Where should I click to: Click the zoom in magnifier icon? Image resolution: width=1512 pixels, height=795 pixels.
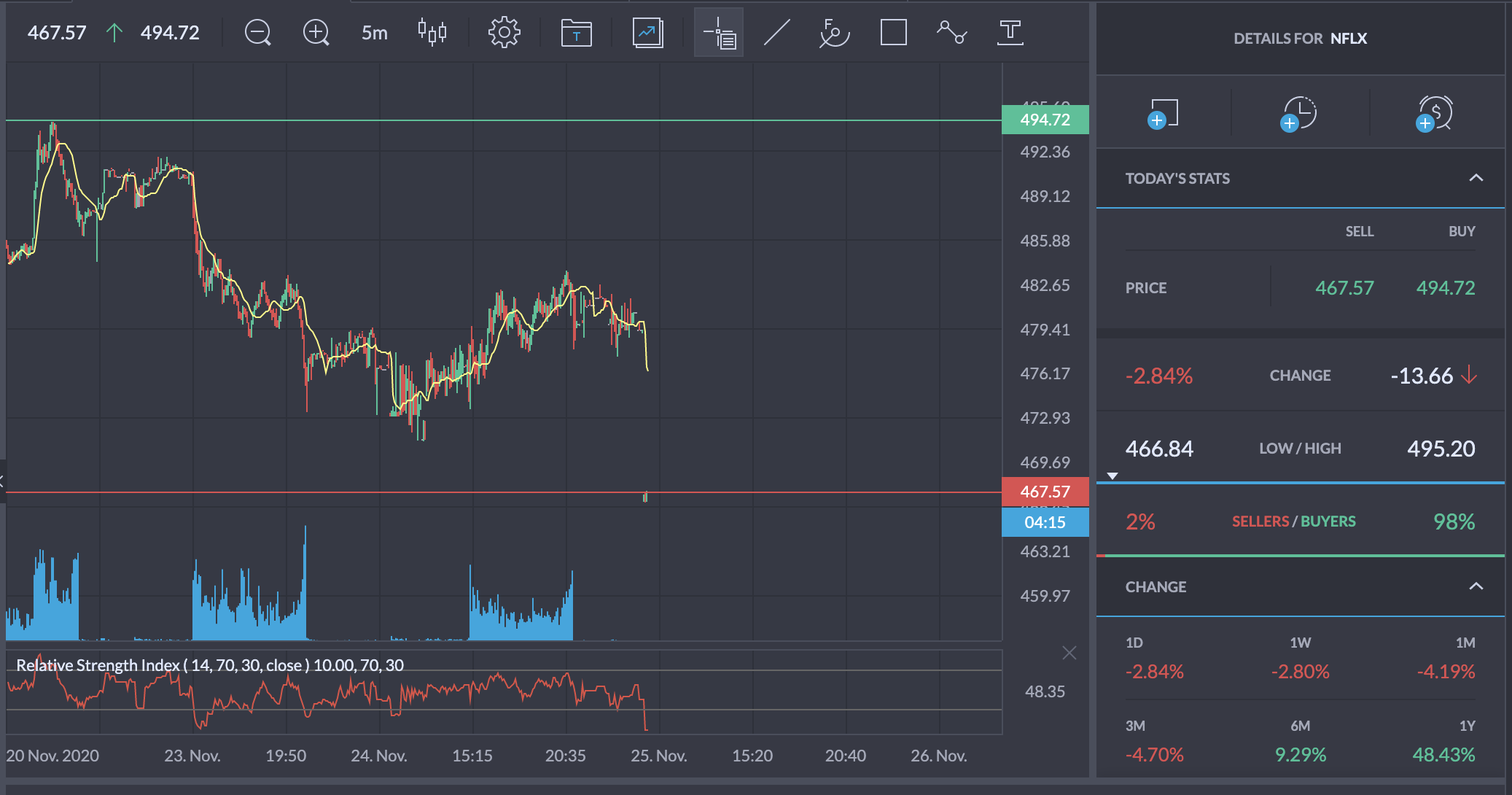pos(316,33)
